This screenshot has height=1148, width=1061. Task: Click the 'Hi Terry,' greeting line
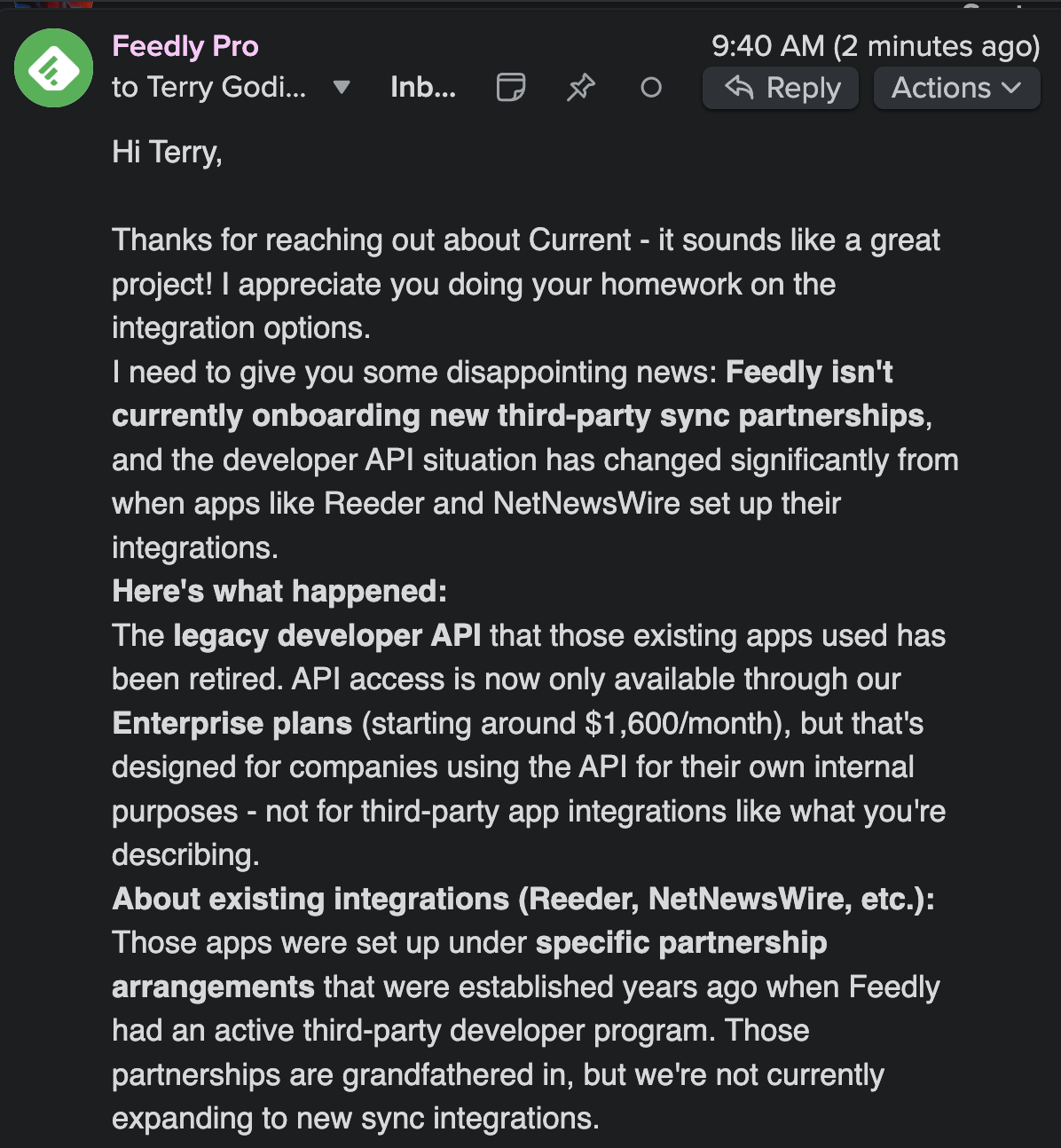[167, 153]
